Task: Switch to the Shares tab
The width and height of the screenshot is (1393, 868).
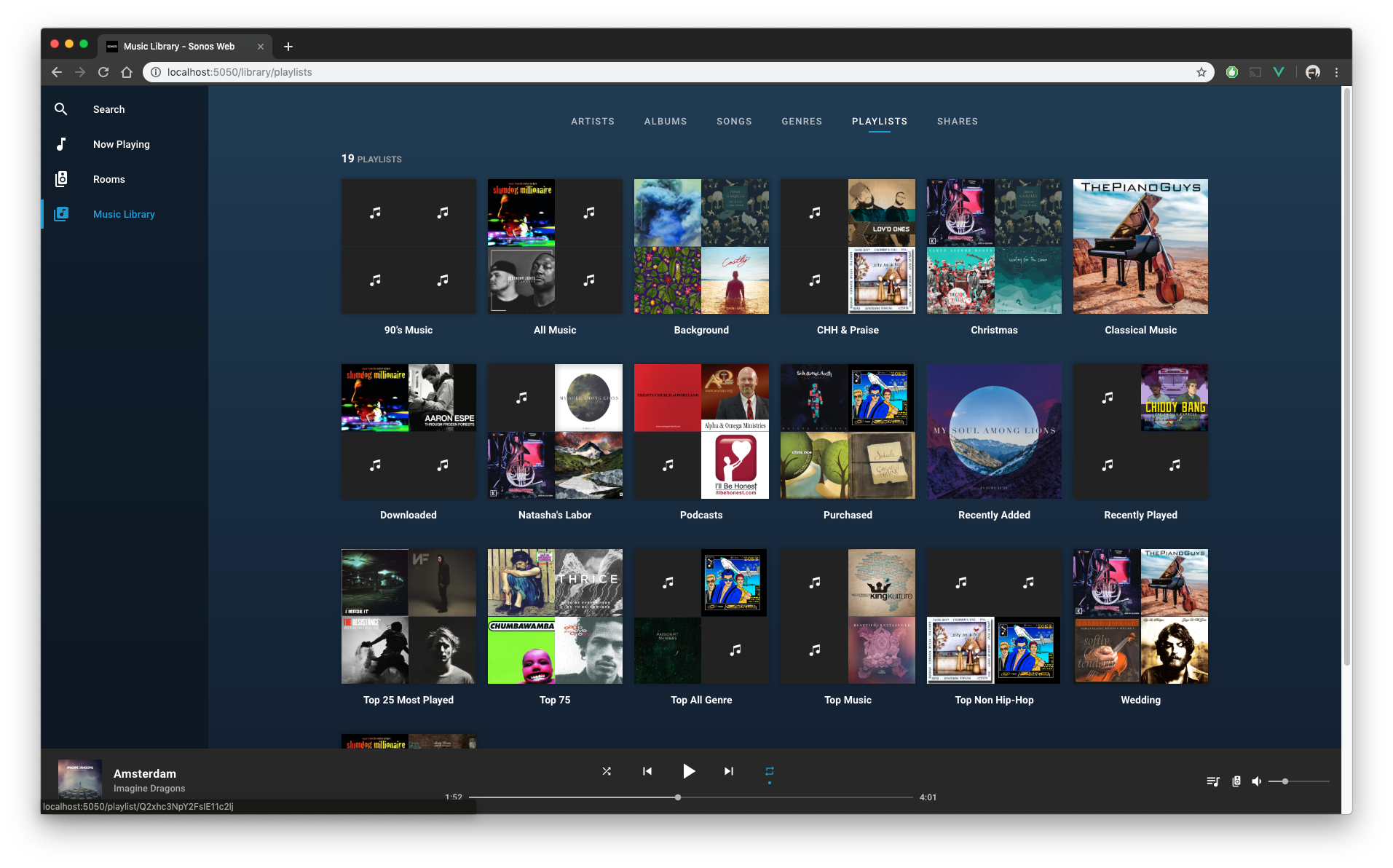Action: click(x=958, y=122)
